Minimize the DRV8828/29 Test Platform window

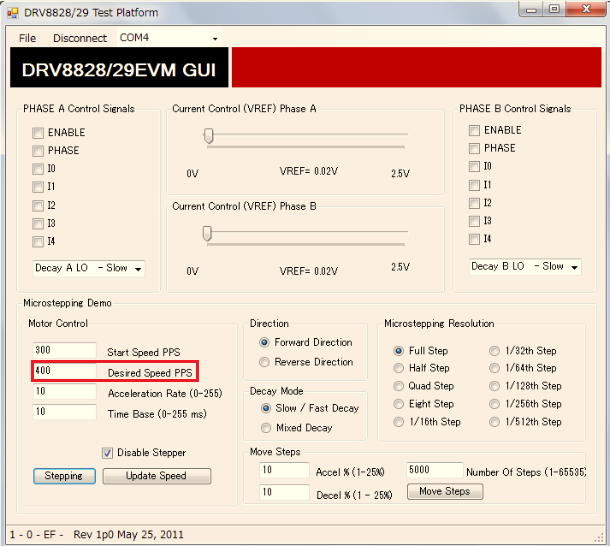531,9
